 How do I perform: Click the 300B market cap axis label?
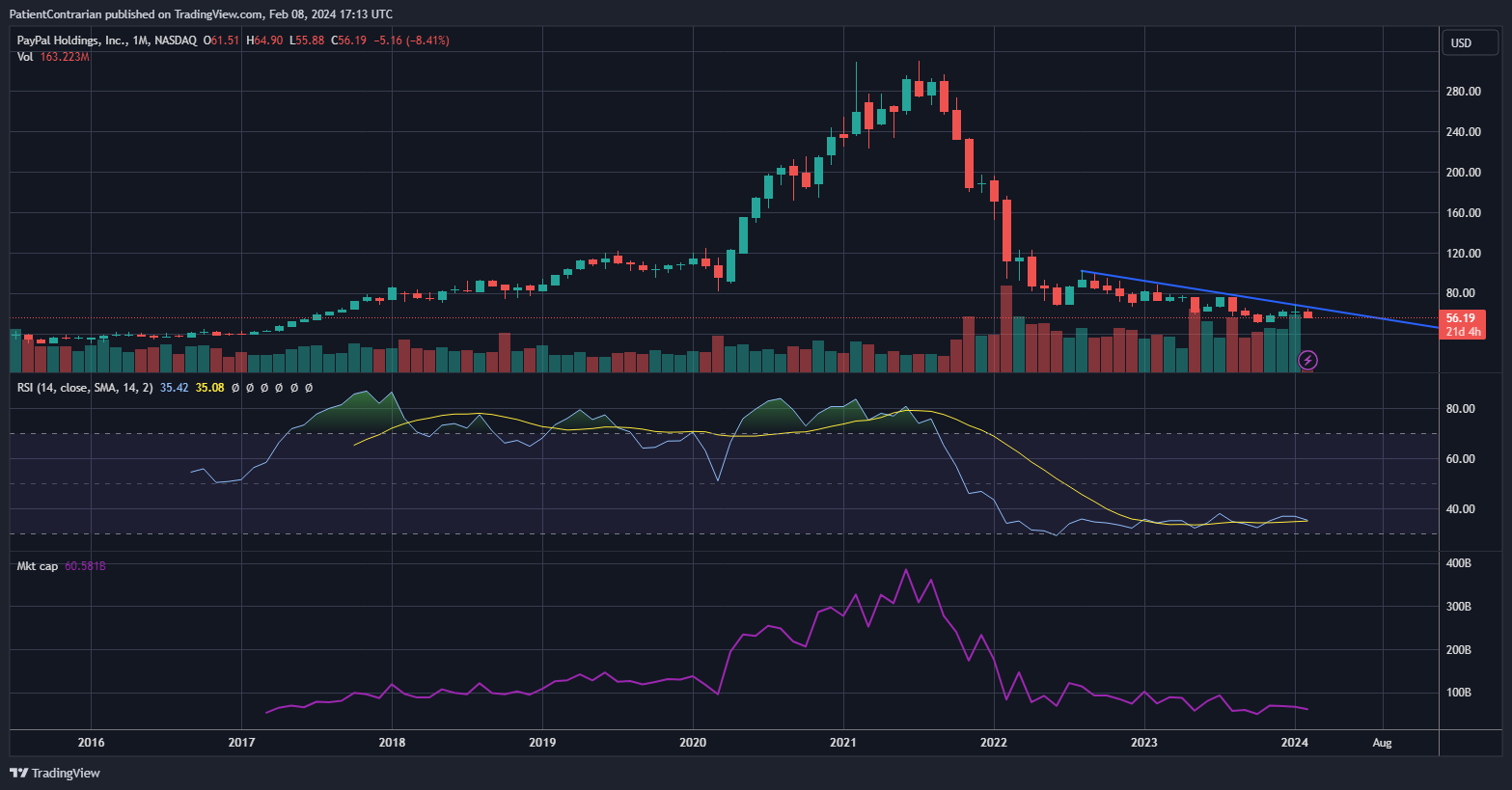[x=1458, y=607]
